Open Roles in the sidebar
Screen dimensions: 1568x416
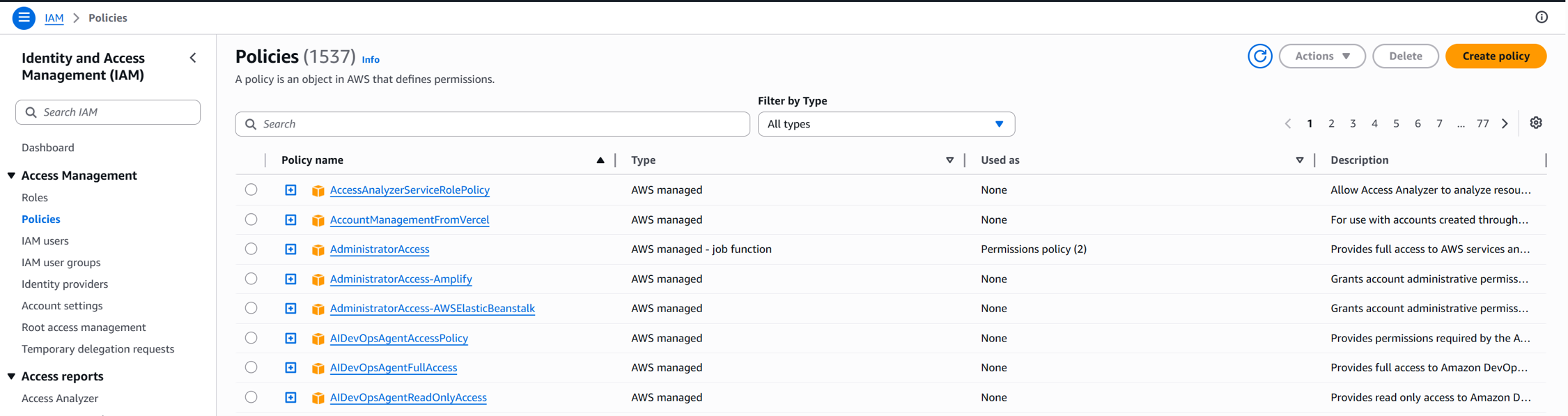[x=35, y=198]
